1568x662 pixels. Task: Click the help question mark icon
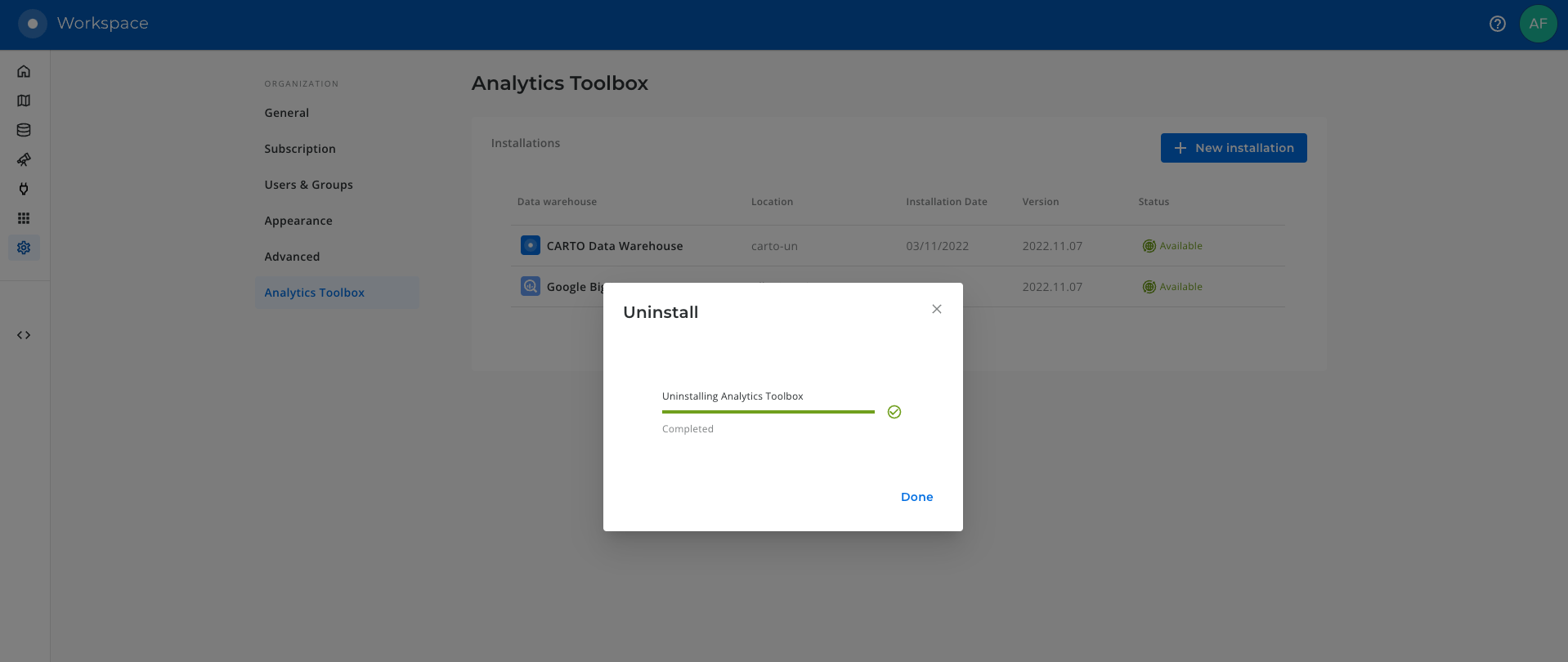(1497, 24)
